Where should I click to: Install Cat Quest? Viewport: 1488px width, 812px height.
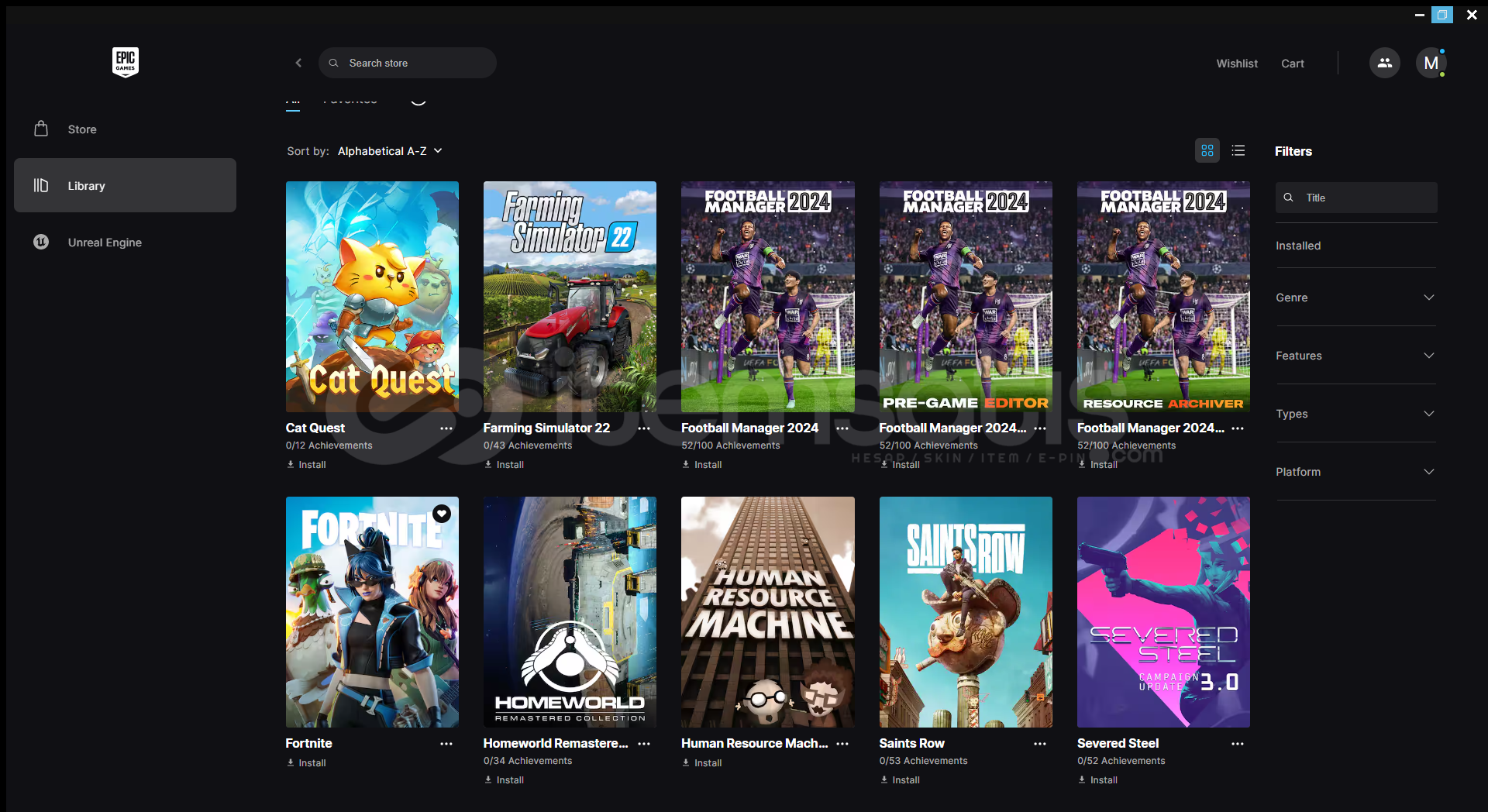click(306, 465)
